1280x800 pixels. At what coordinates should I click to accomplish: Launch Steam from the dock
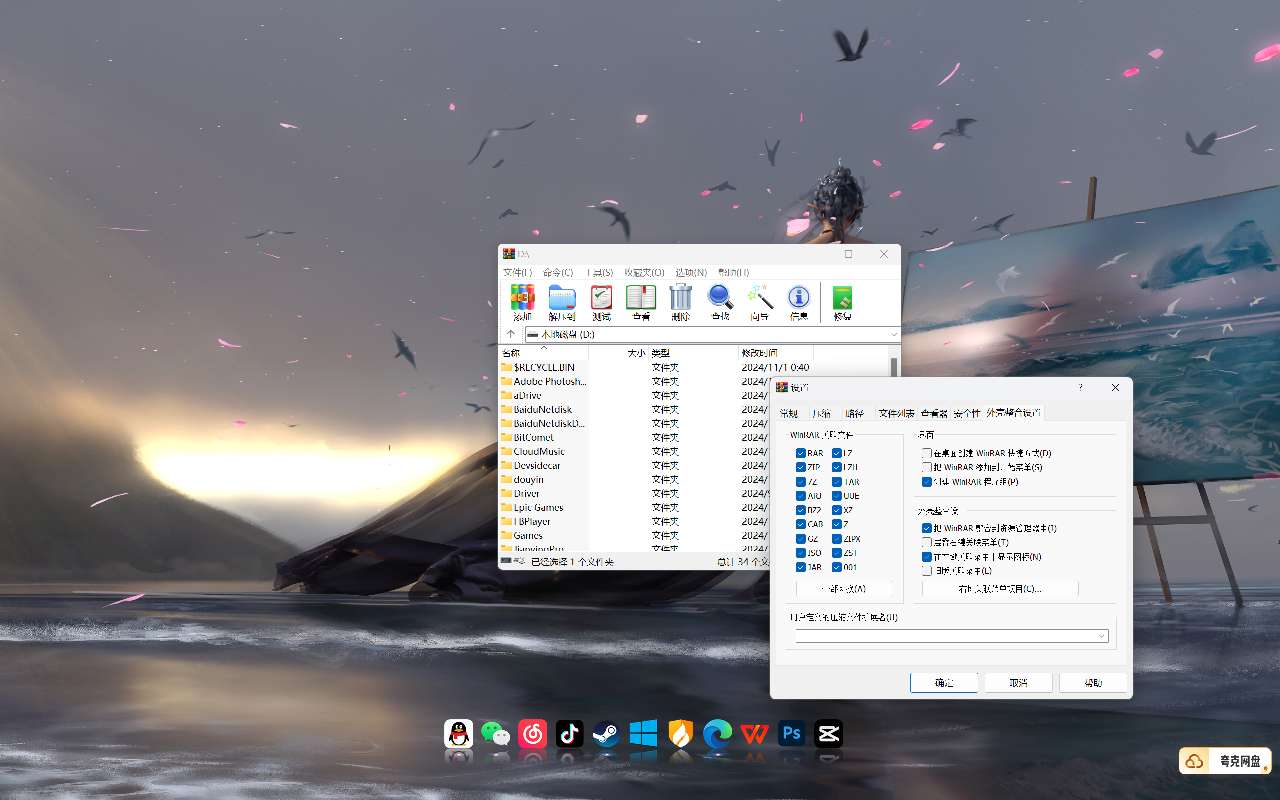click(606, 734)
